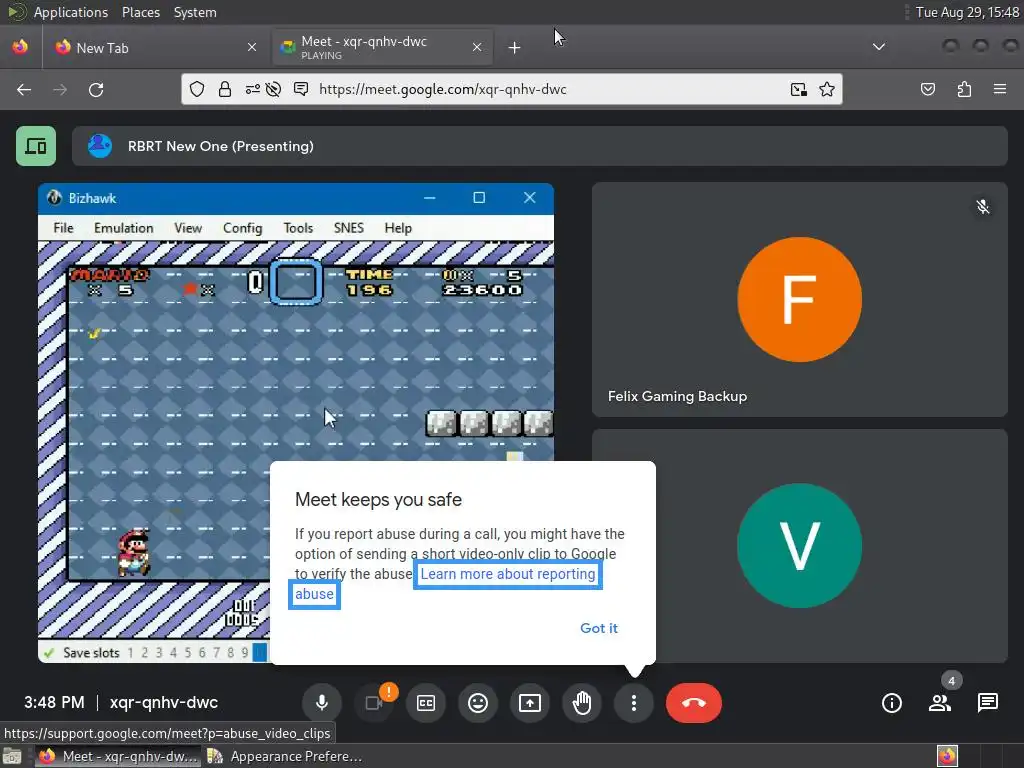Click save slot 1 in Bizhawk status bar

point(131,652)
